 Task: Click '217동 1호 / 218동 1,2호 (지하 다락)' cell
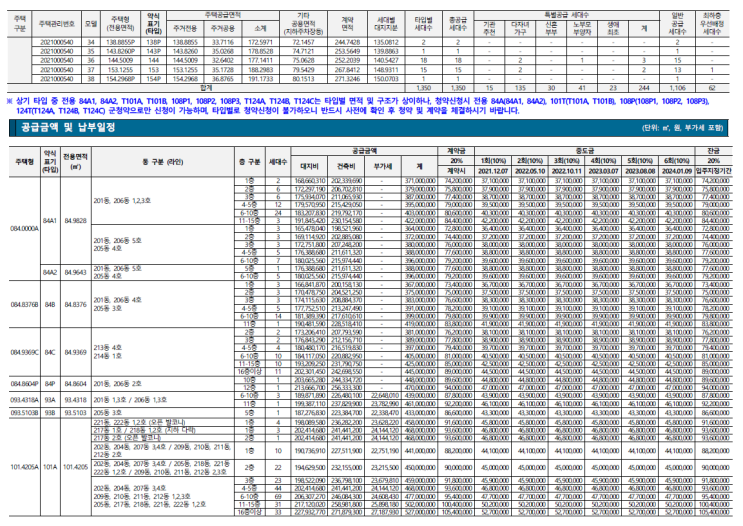click(145, 430)
